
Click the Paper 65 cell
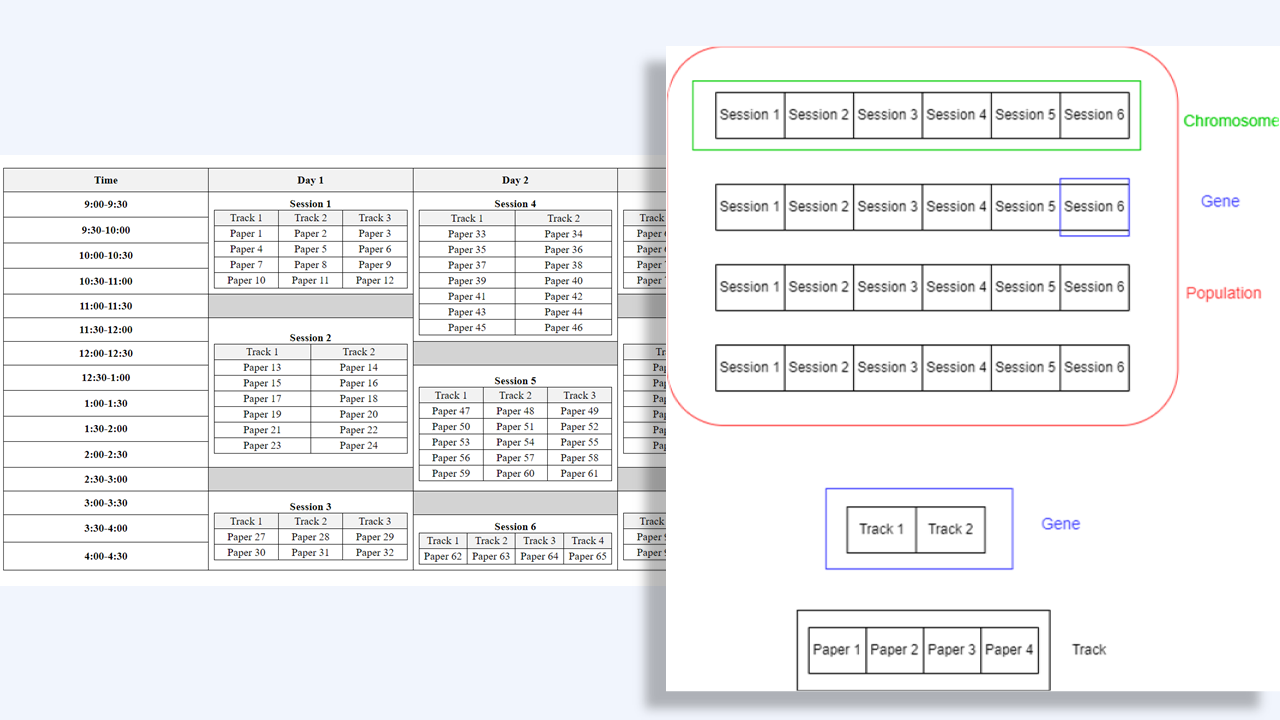click(x=587, y=557)
